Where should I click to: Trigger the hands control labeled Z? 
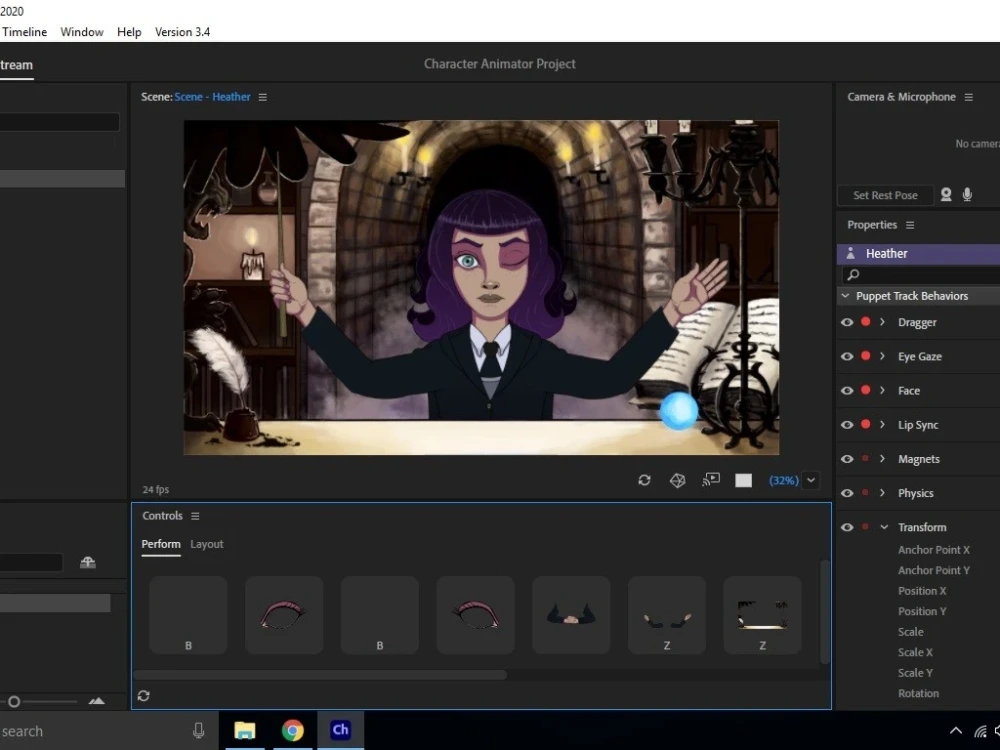[666, 615]
